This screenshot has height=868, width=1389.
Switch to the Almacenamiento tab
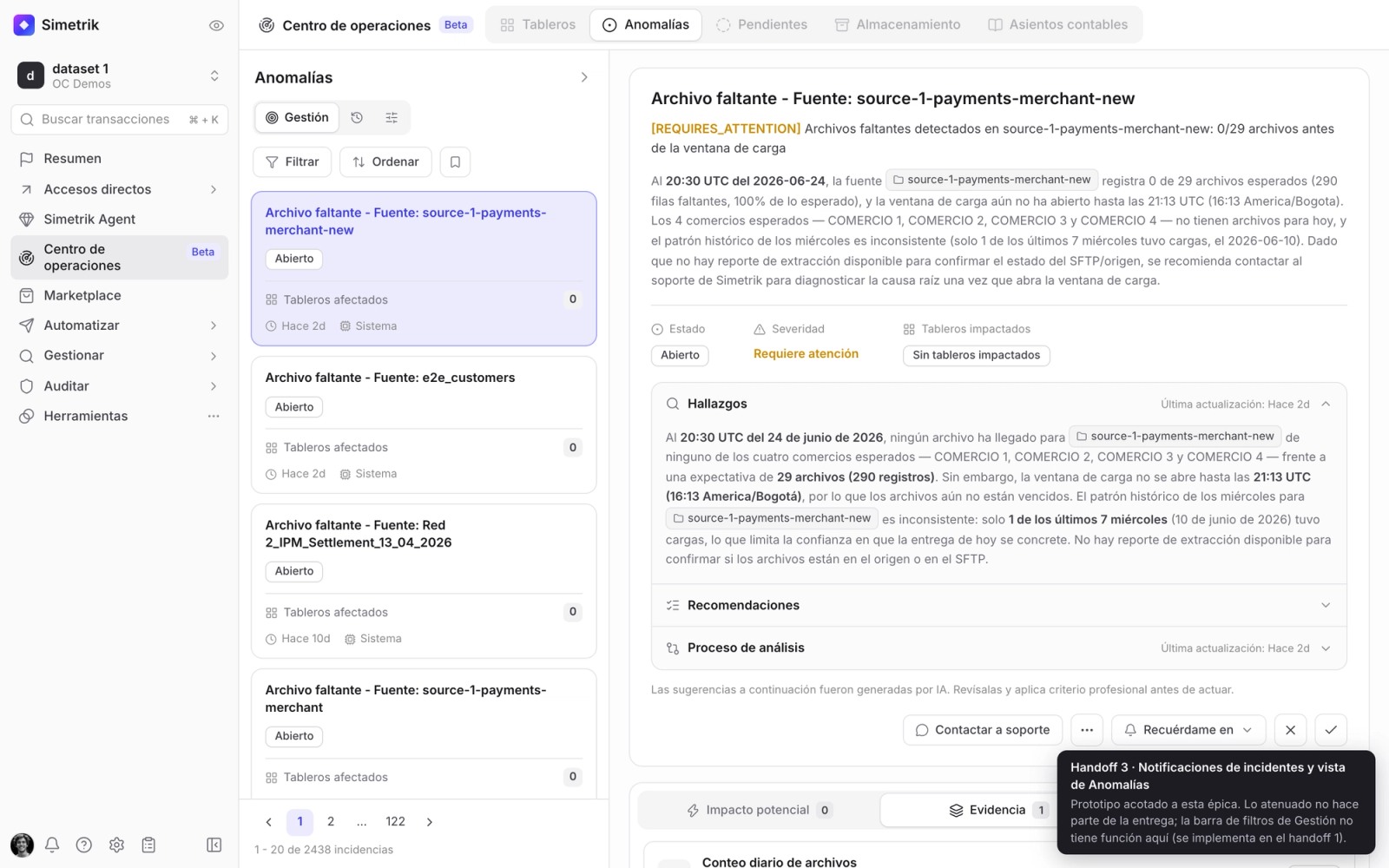898,25
